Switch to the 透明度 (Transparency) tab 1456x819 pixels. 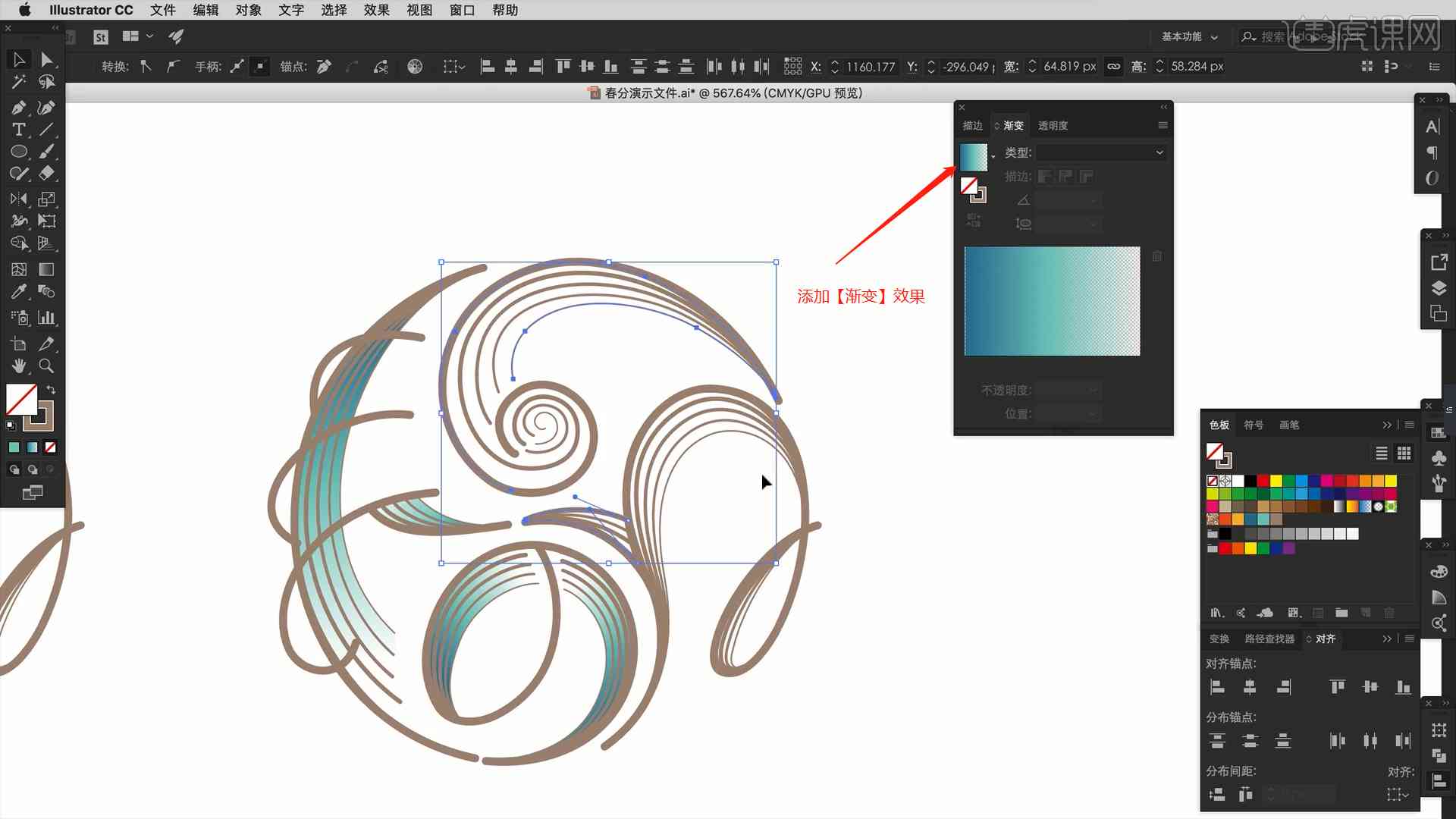(x=1055, y=124)
